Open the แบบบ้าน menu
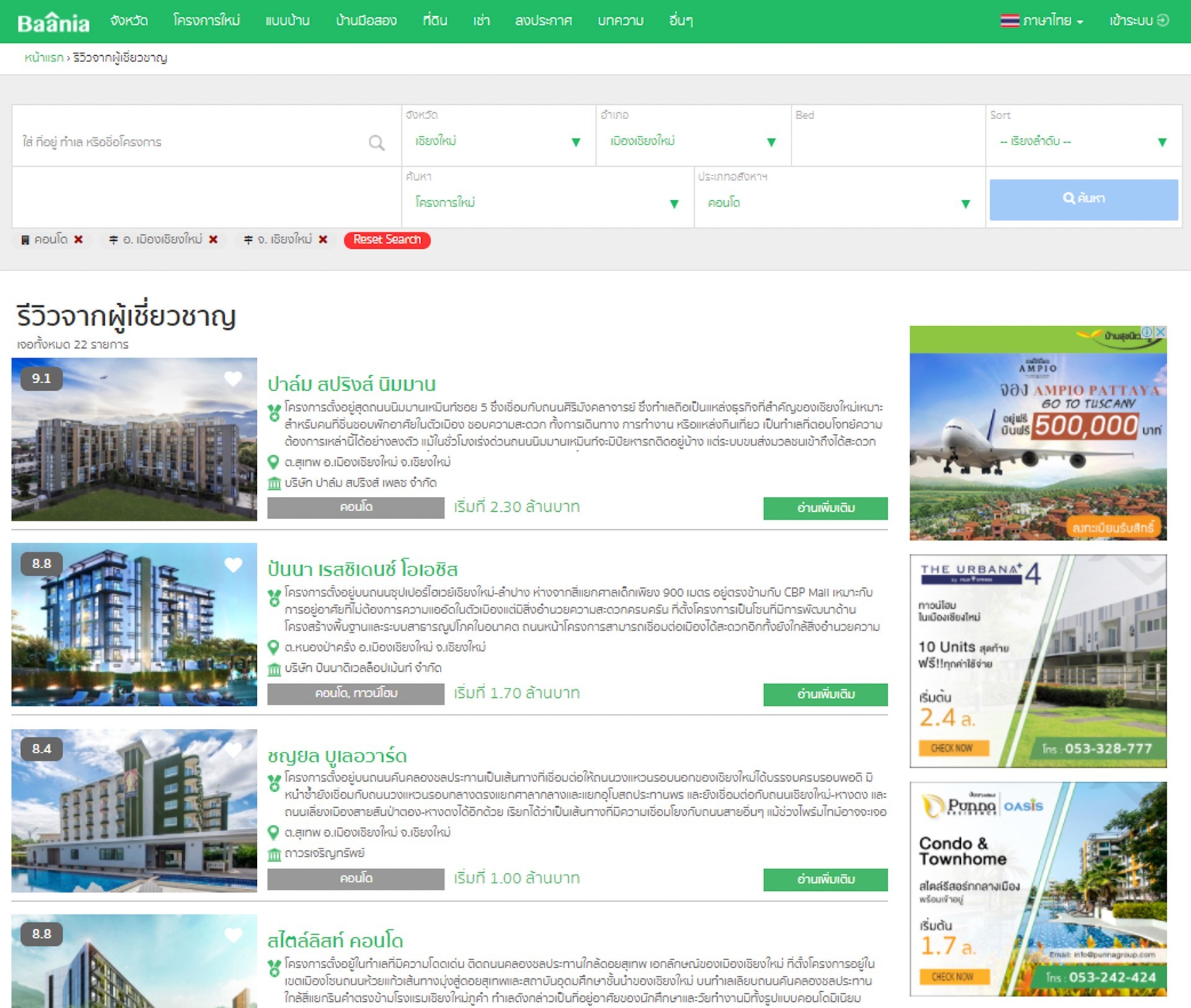This screenshot has width=1191, height=1008. pyautogui.click(x=288, y=20)
